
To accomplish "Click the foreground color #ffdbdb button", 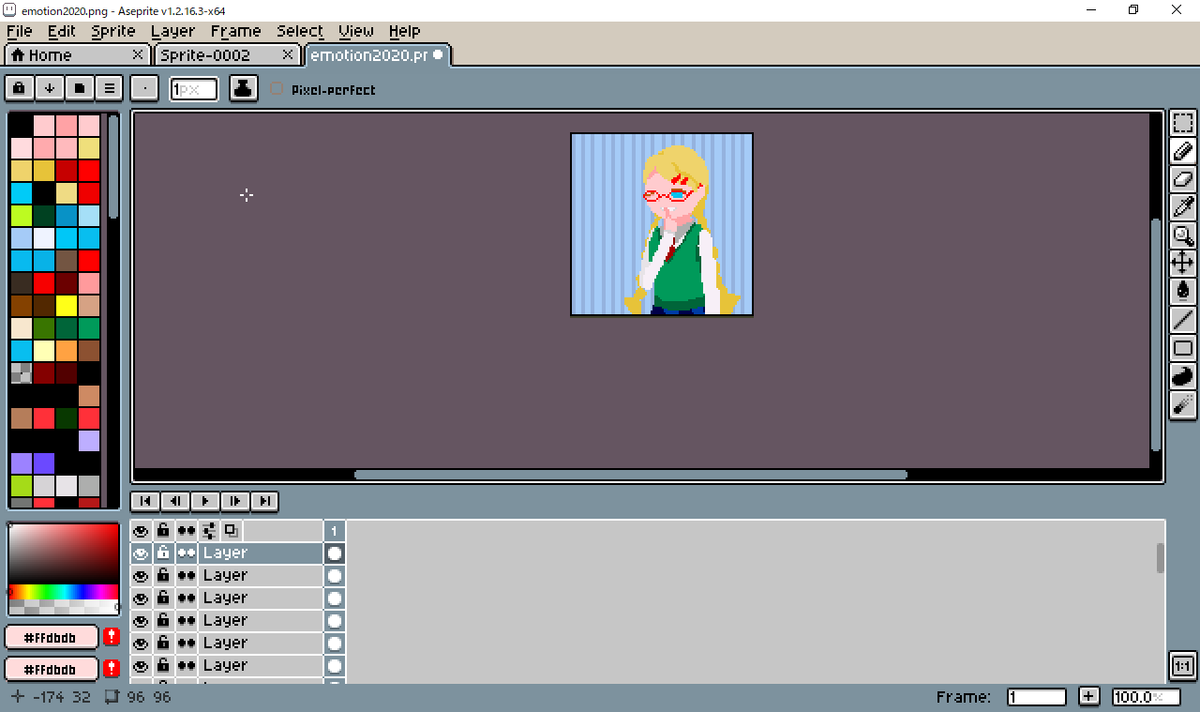I will 51,636.
